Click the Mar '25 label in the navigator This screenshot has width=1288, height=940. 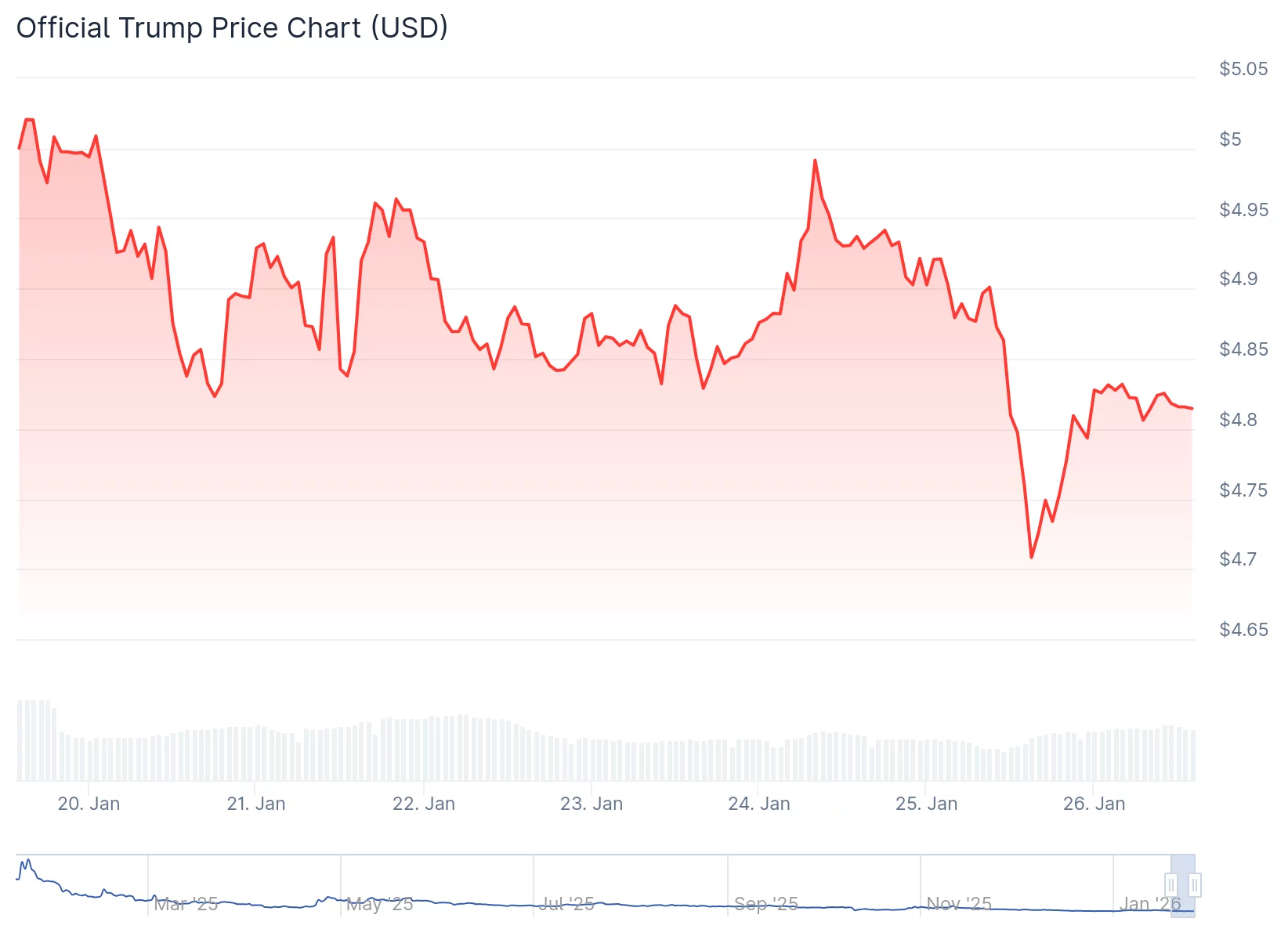[x=188, y=903]
